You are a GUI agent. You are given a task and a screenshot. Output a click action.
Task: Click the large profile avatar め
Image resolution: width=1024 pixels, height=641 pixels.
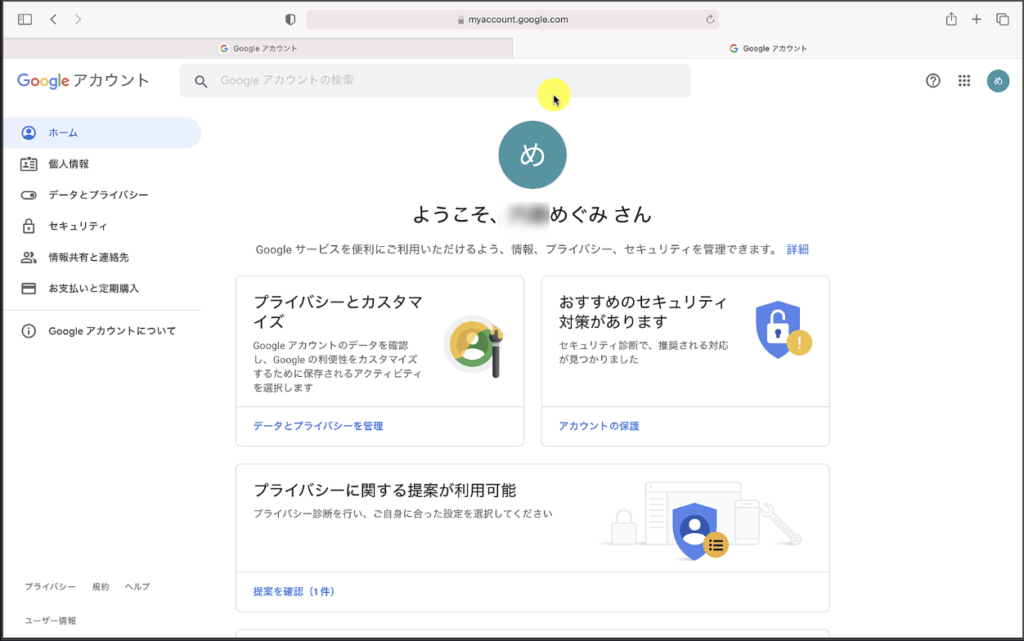click(532, 155)
